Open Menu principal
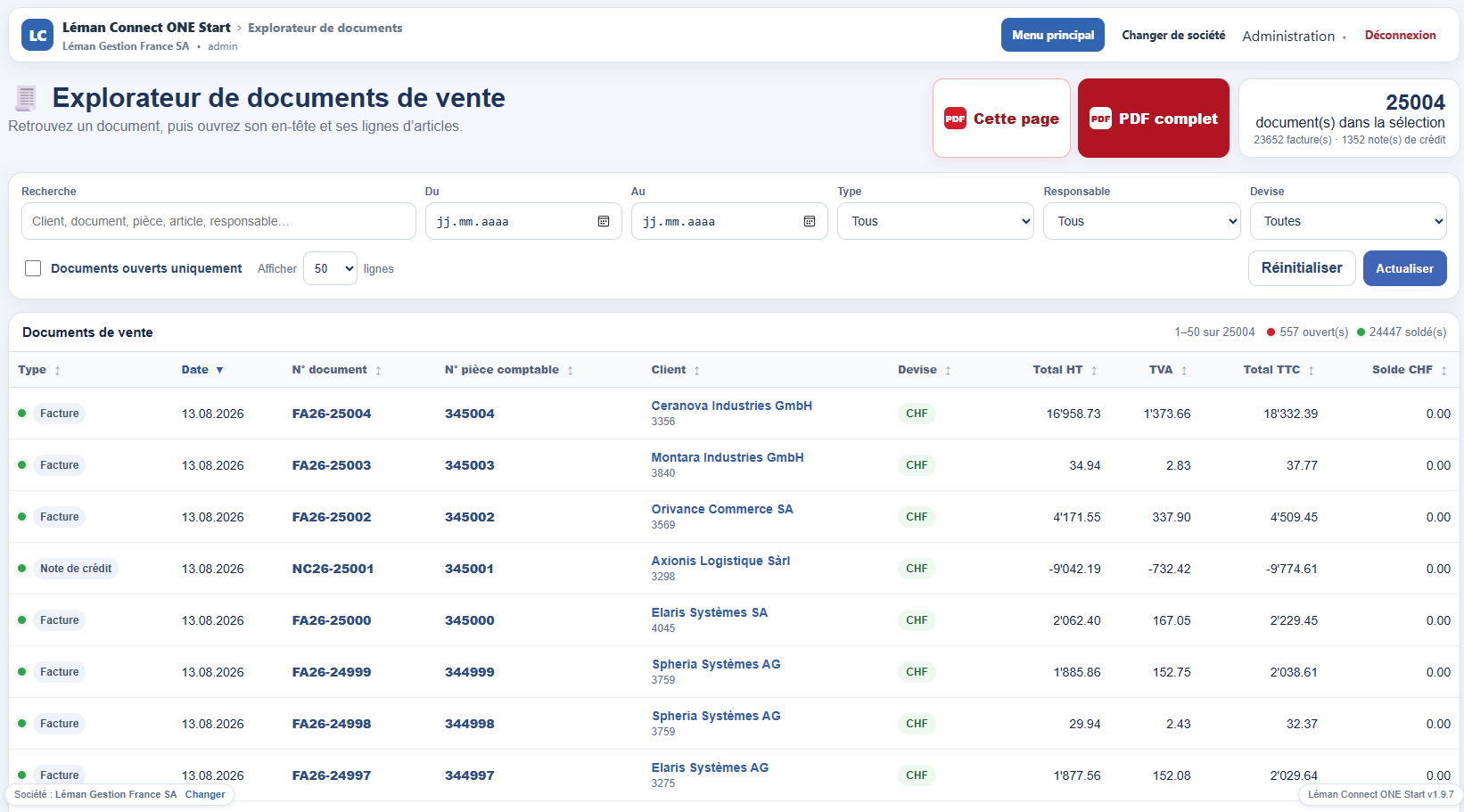Screen dimensions: 1464x812 [x=1053, y=35]
